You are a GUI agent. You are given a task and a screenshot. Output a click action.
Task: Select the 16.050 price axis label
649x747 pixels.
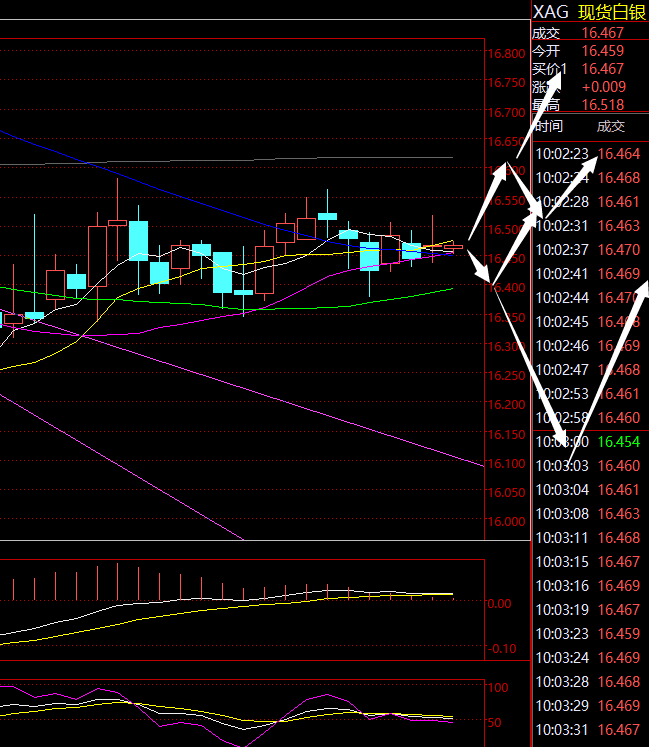point(506,493)
